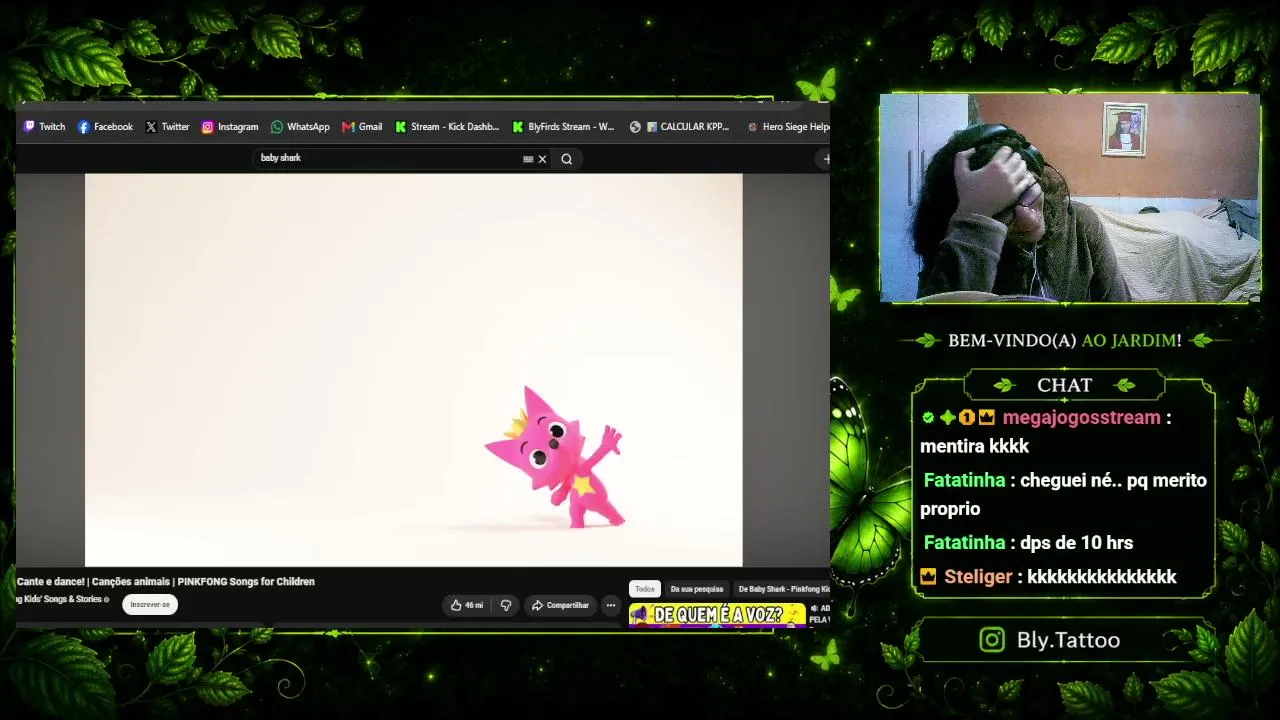
Task: Open the WhatsApp bookmark
Action: (300, 127)
